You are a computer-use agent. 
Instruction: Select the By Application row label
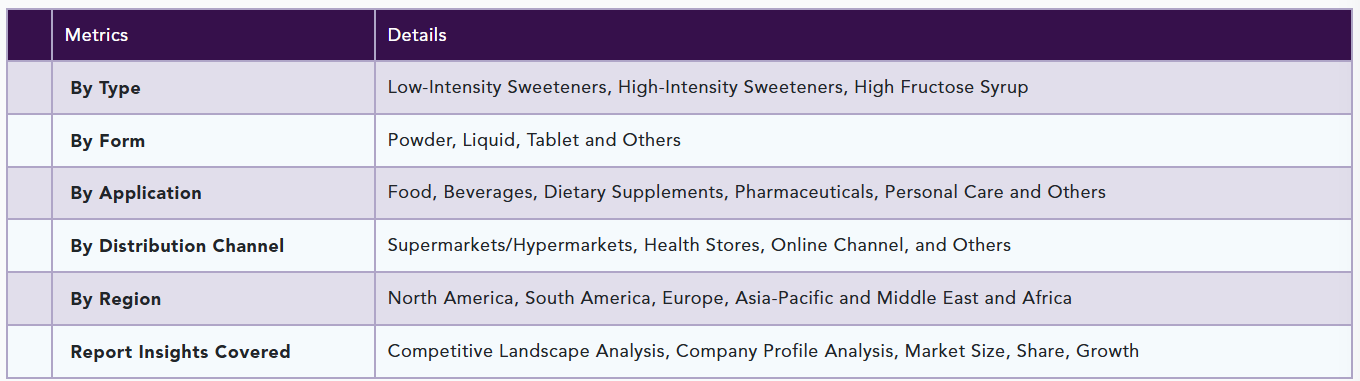[x=136, y=193]
